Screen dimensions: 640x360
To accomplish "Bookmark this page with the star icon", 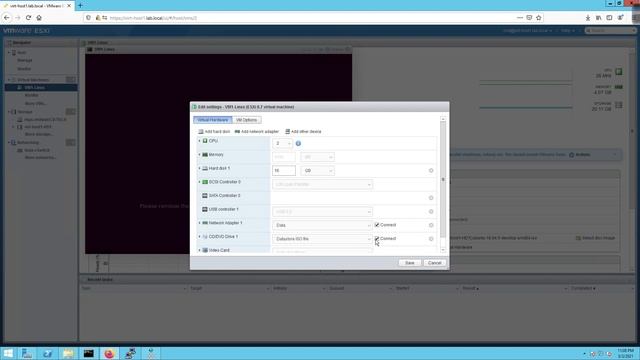I will [x=539, y=18].
